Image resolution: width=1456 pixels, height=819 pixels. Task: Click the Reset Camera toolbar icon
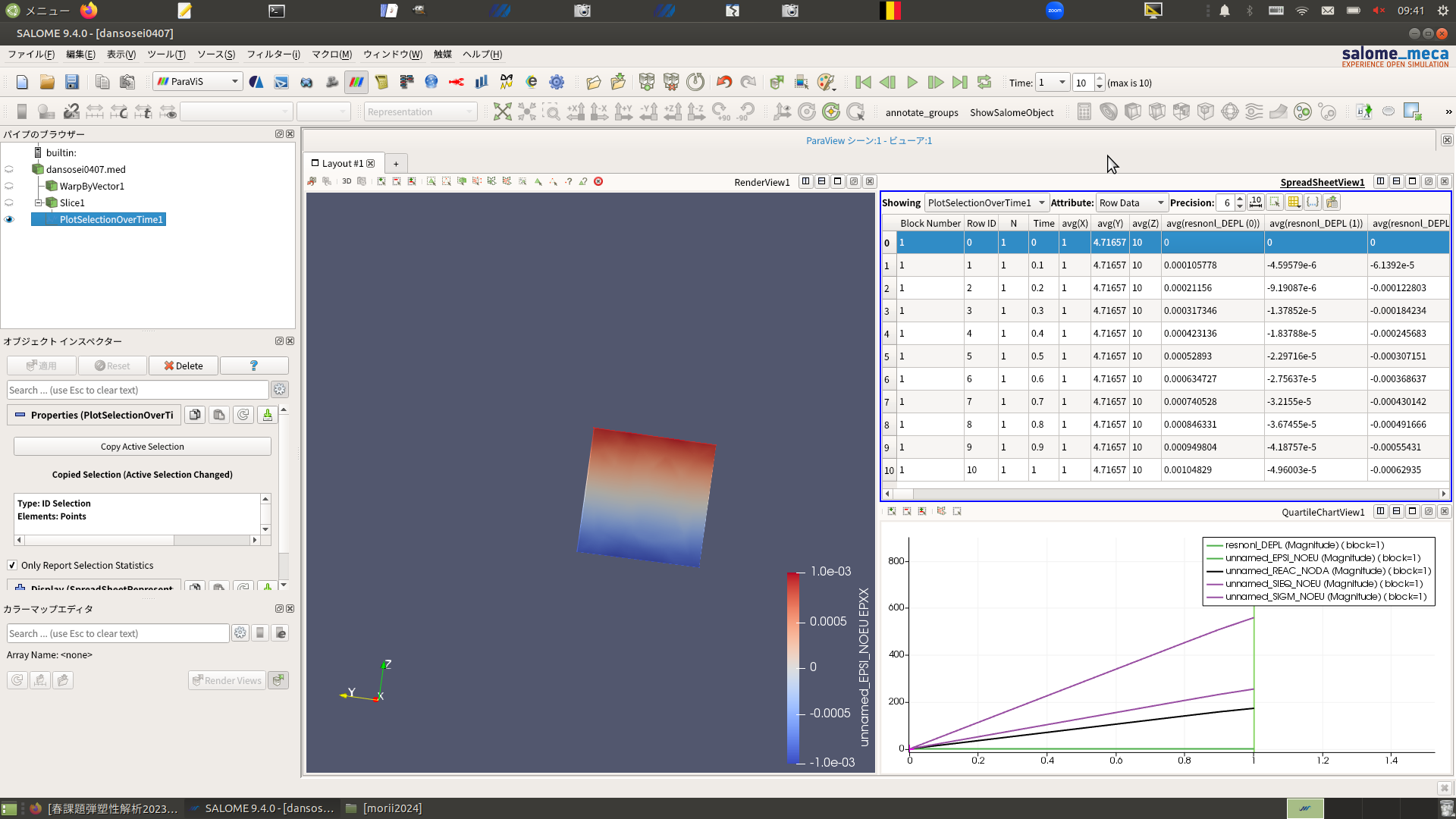pos(502,112)
